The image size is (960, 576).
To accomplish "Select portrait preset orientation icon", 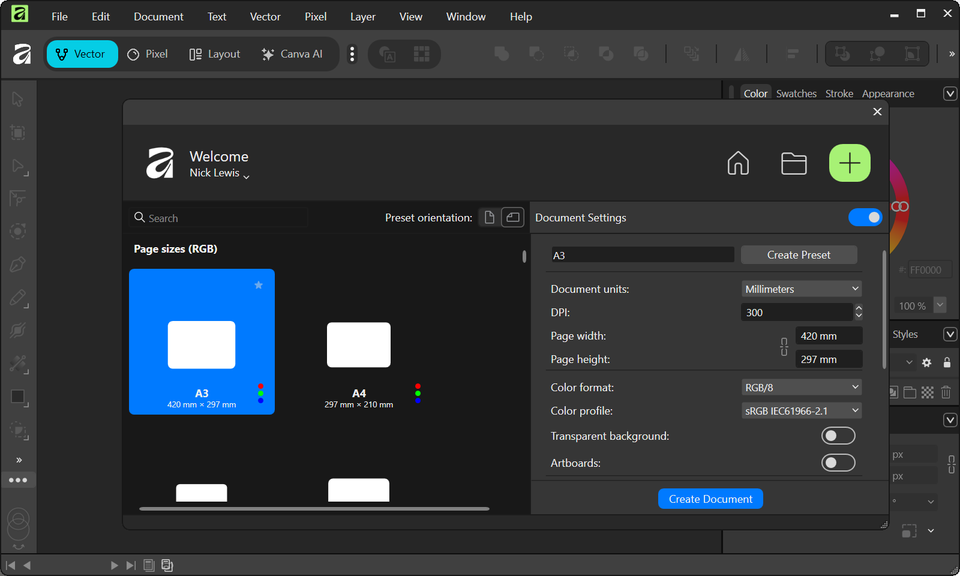I will tap(489, 217).
